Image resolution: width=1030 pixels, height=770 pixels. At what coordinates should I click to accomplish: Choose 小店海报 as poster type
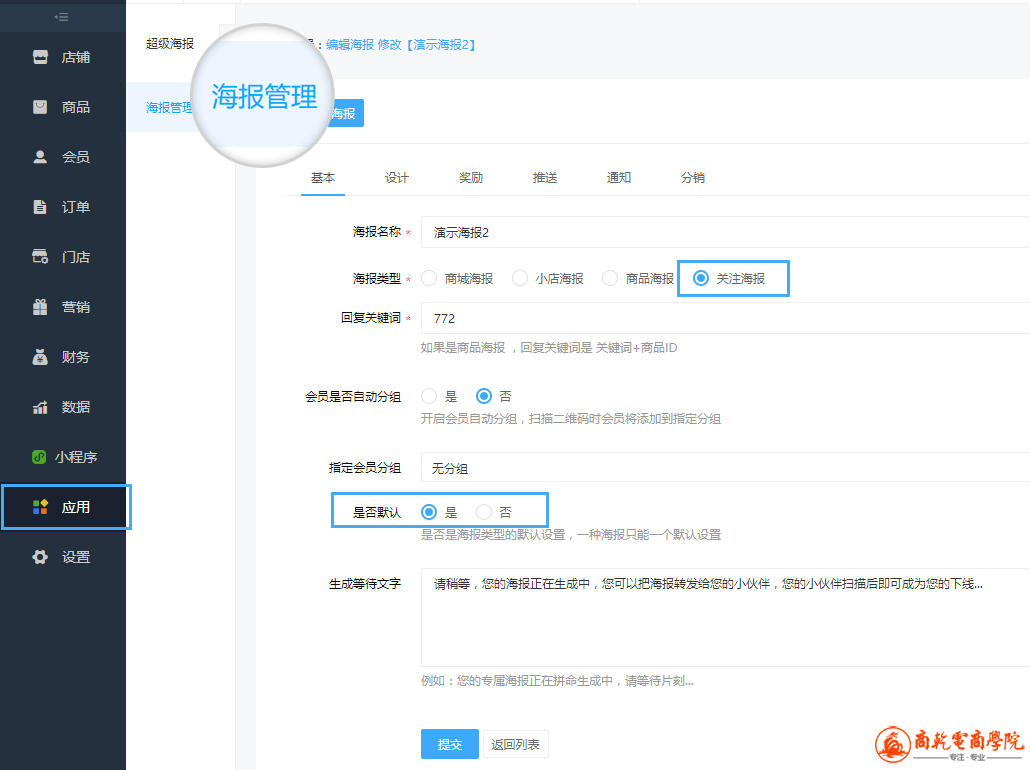coord(520,279)
